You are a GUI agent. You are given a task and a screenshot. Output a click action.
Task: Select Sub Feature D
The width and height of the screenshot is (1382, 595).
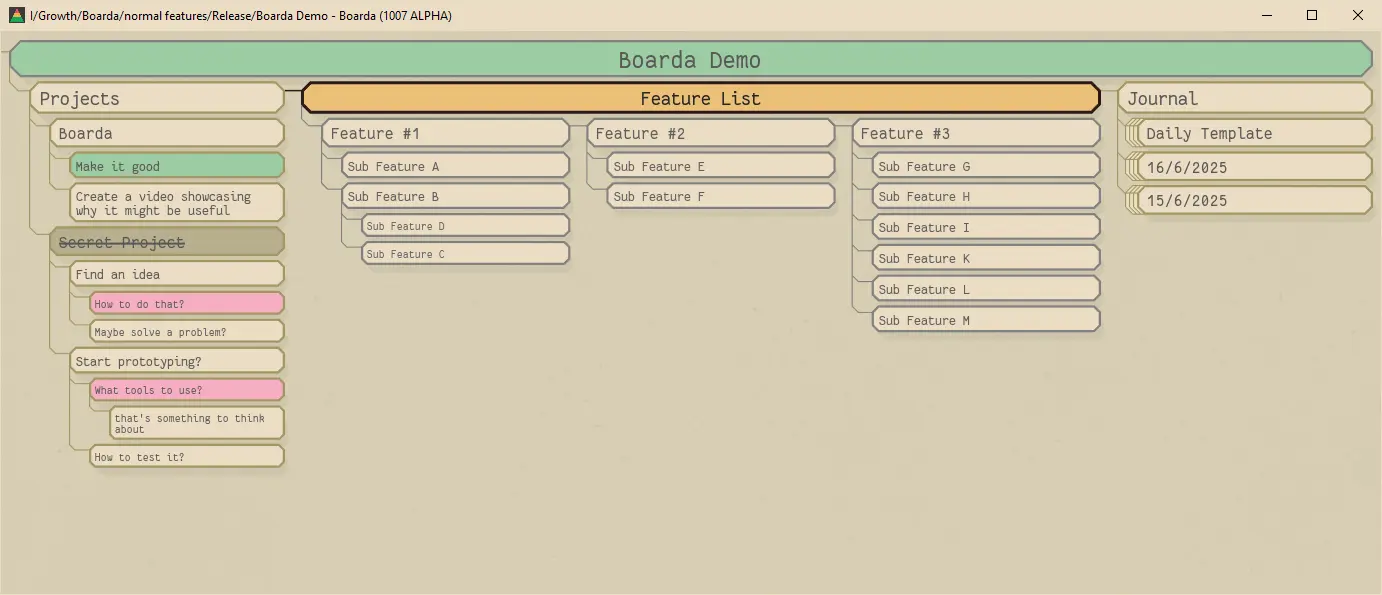(x=465, y=226)
